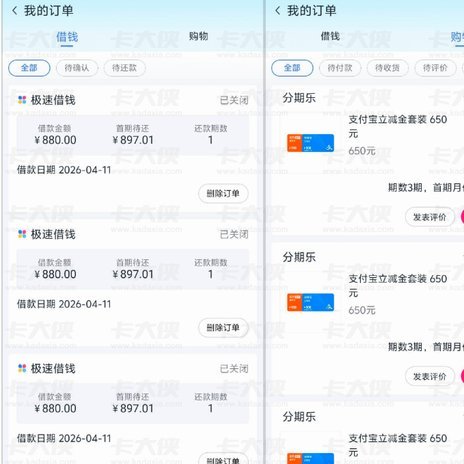Delete the second loan order with 删除订单

click(223, 328)
